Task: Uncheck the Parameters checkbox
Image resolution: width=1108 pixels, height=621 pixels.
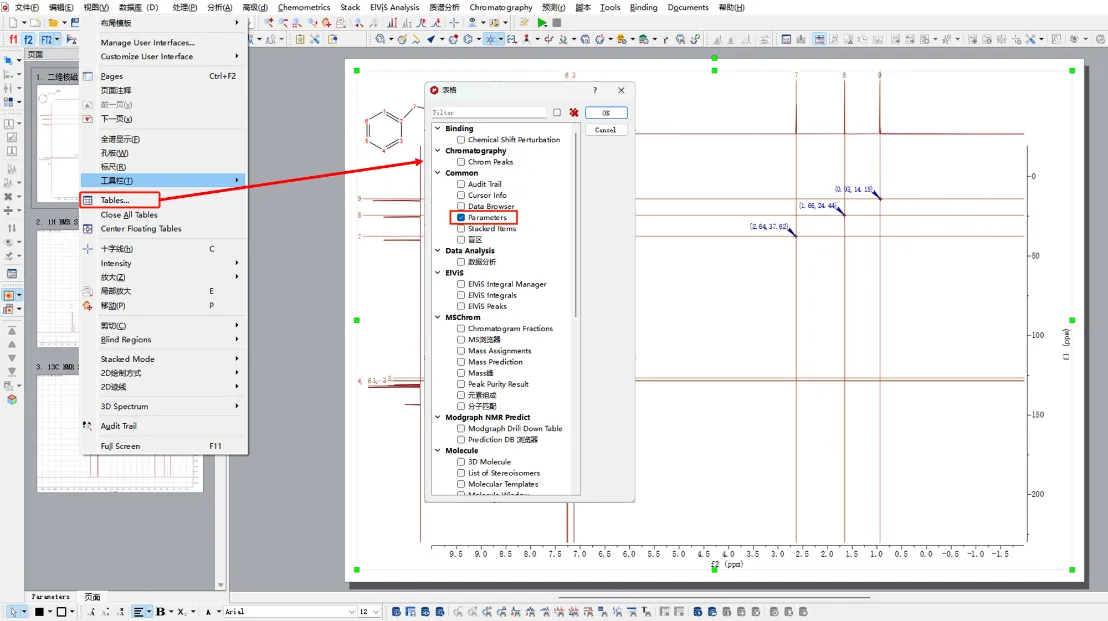Action: click(461, 217)
